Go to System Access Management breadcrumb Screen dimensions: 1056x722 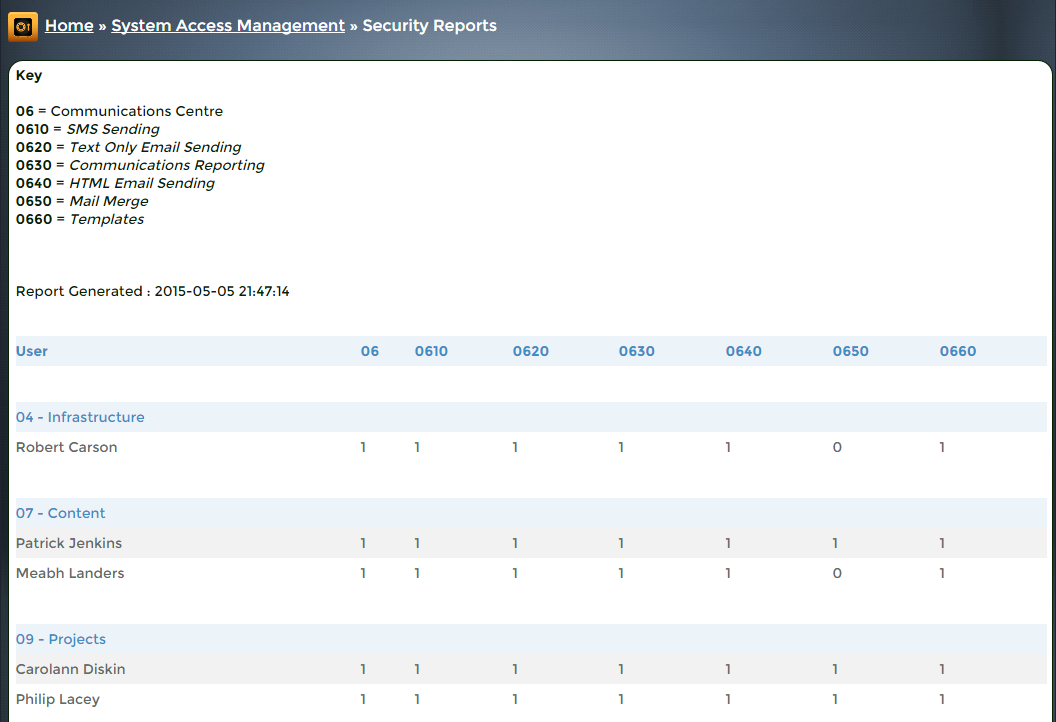pyautogui.click(x=228, y=26)
